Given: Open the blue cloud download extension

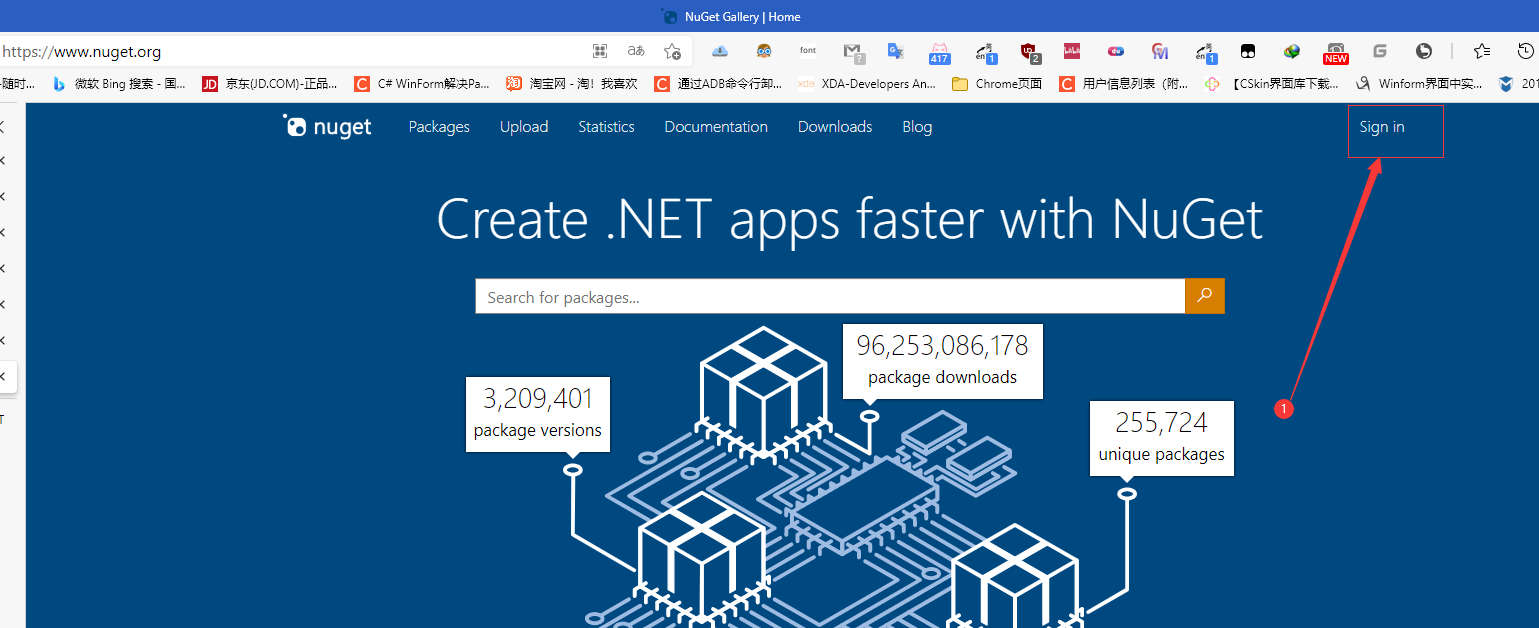Looking at the screenshot, I should point(720,51).
